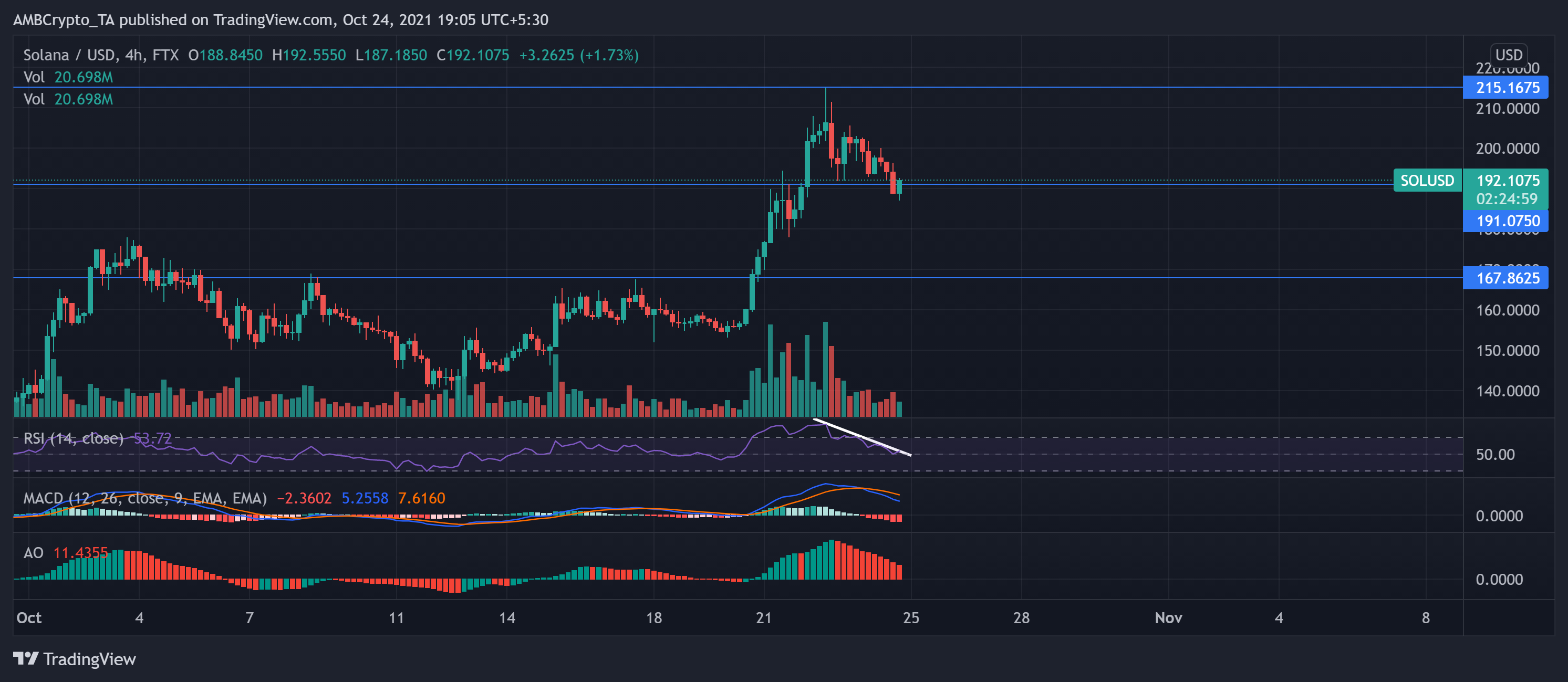Click the TradingView logo icon
1568x682 pixels.
(26, 659)
